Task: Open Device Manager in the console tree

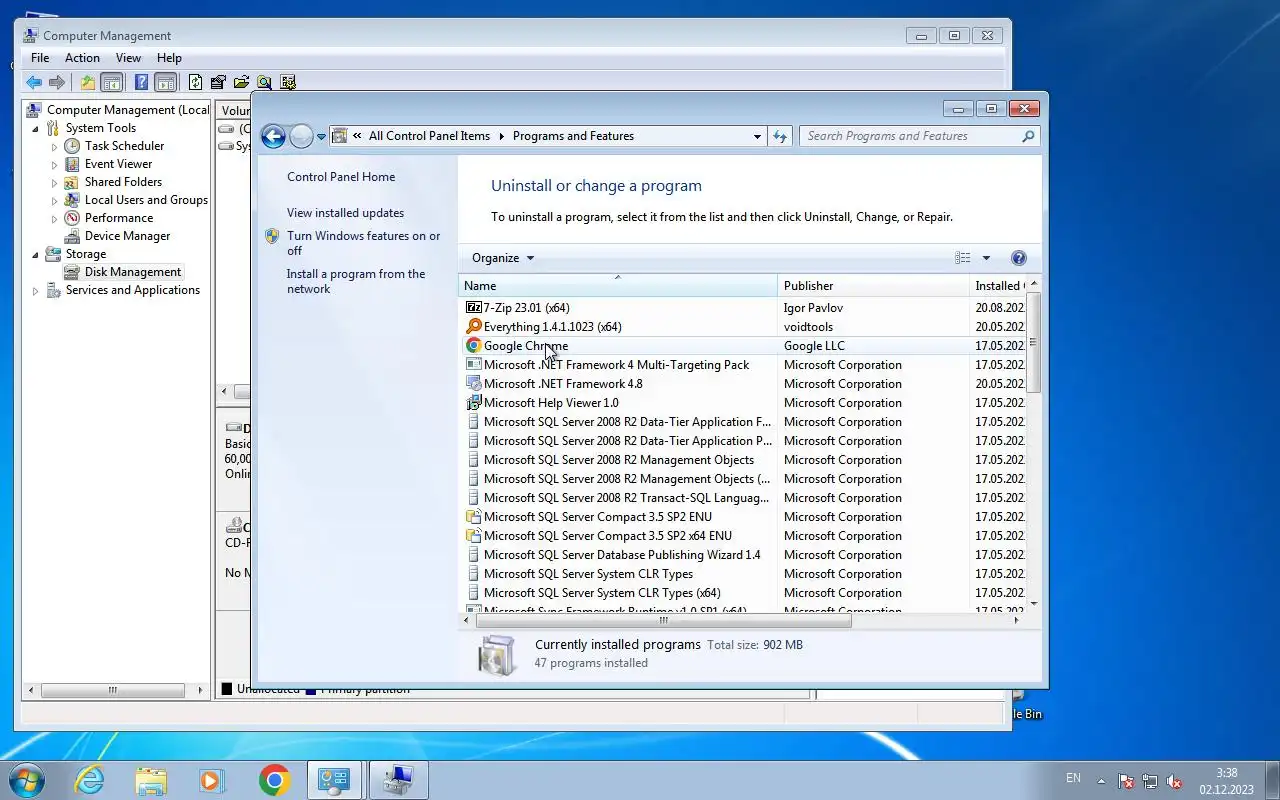Action: pyautogui.click(x=127, y=236)
